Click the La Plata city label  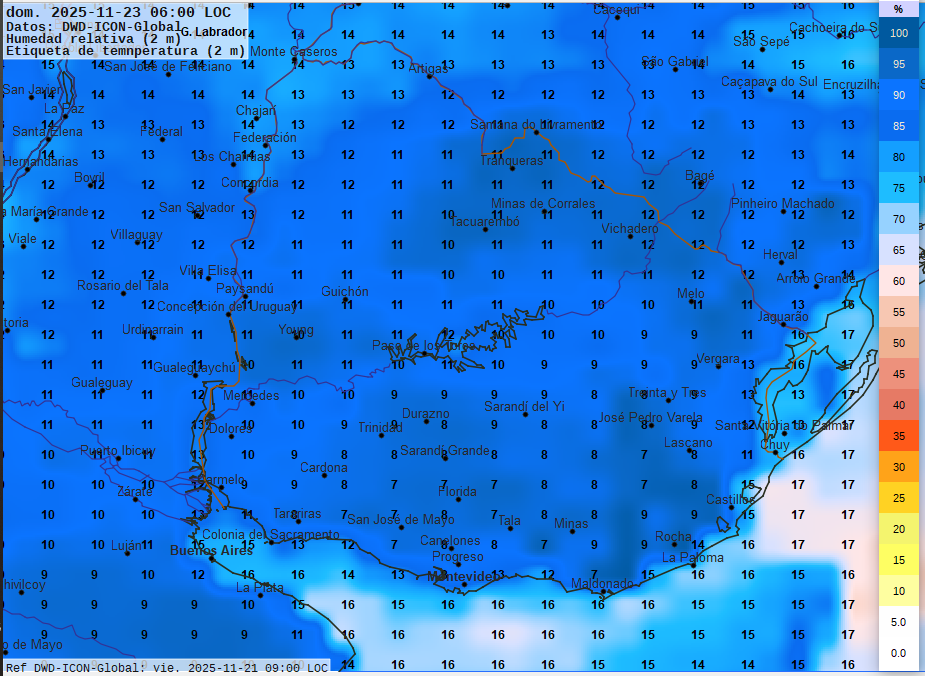pyautogui.click(x=259, y=588)
